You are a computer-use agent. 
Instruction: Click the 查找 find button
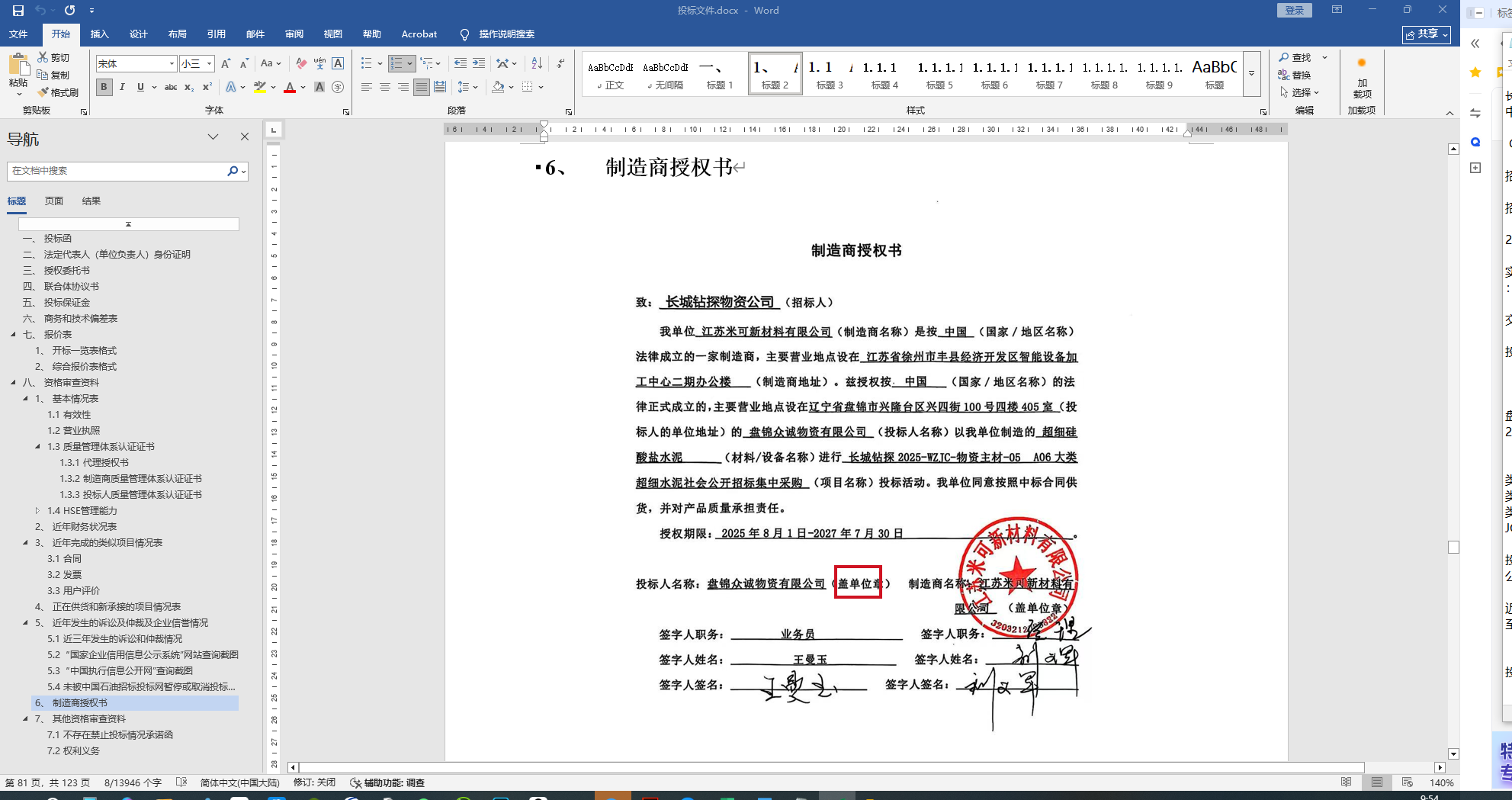point(1296,57)
